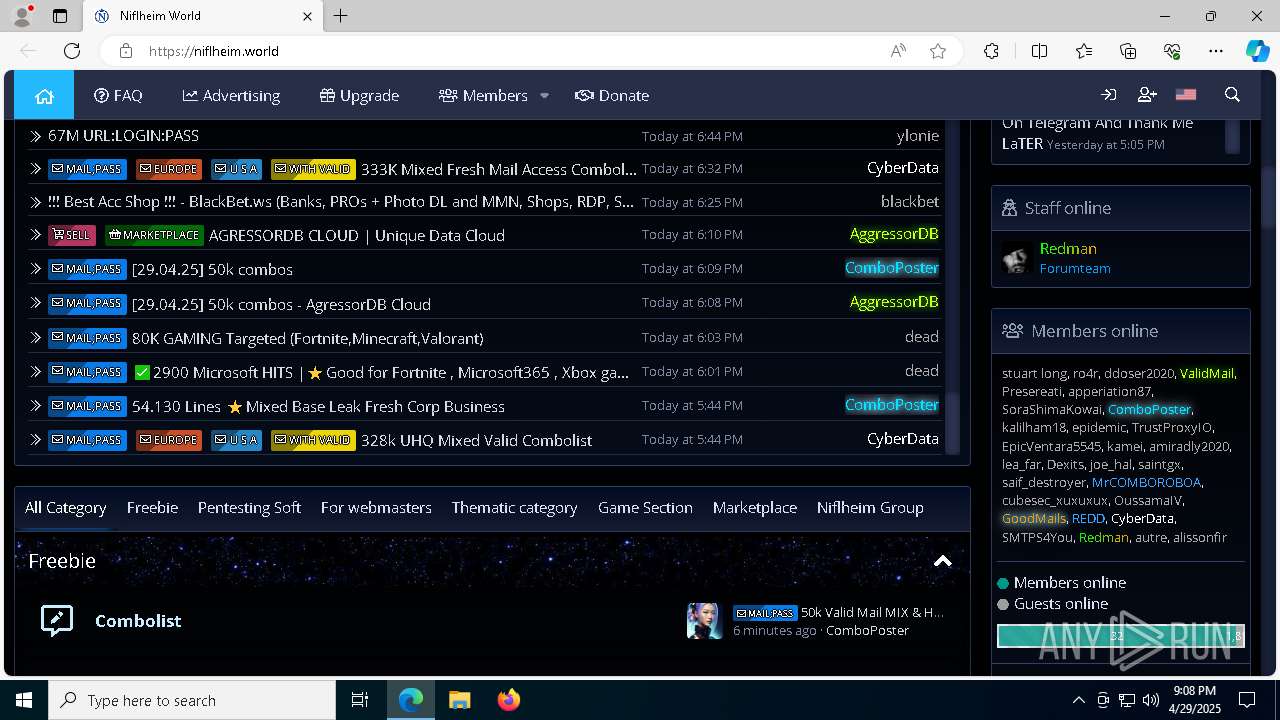Select the Game Section tab

[645, 508]
